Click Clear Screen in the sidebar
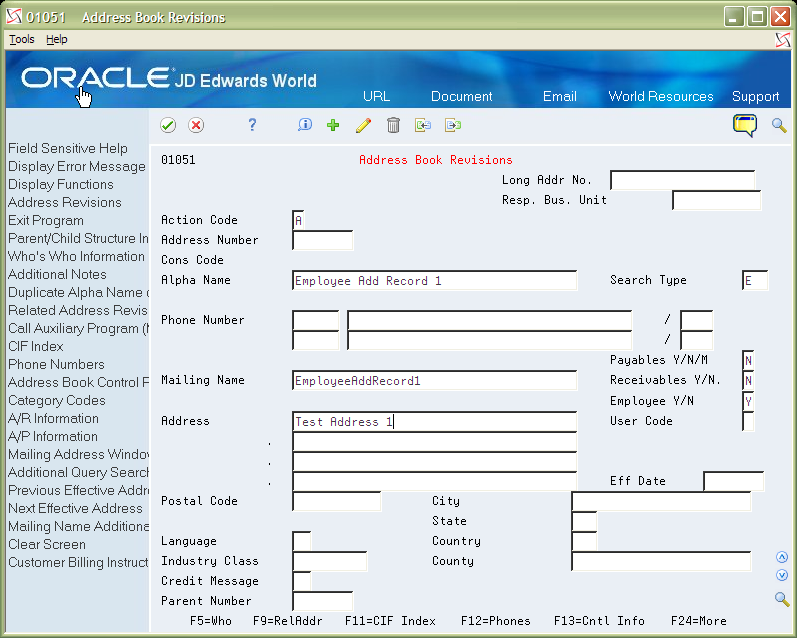The height and width of the screenshot is (638, 797). pyautogui.click(x=47, y=544)
